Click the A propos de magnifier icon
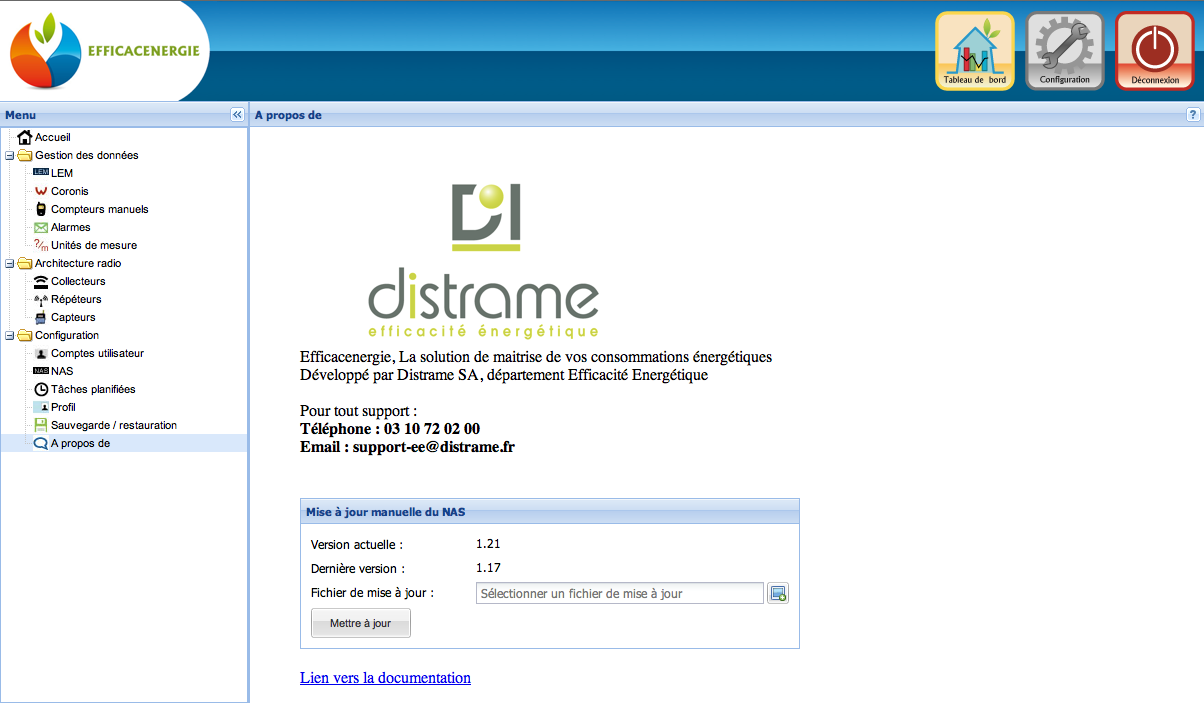The width and height of the screenshot is (1204, 703). 41,443
